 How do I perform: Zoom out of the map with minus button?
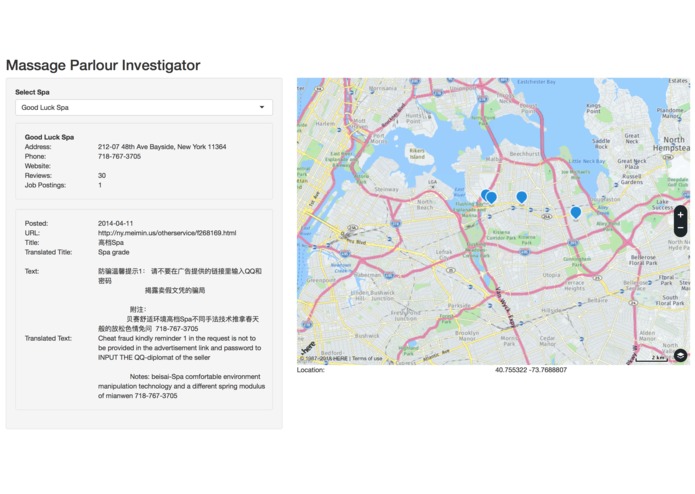[680, 228]
